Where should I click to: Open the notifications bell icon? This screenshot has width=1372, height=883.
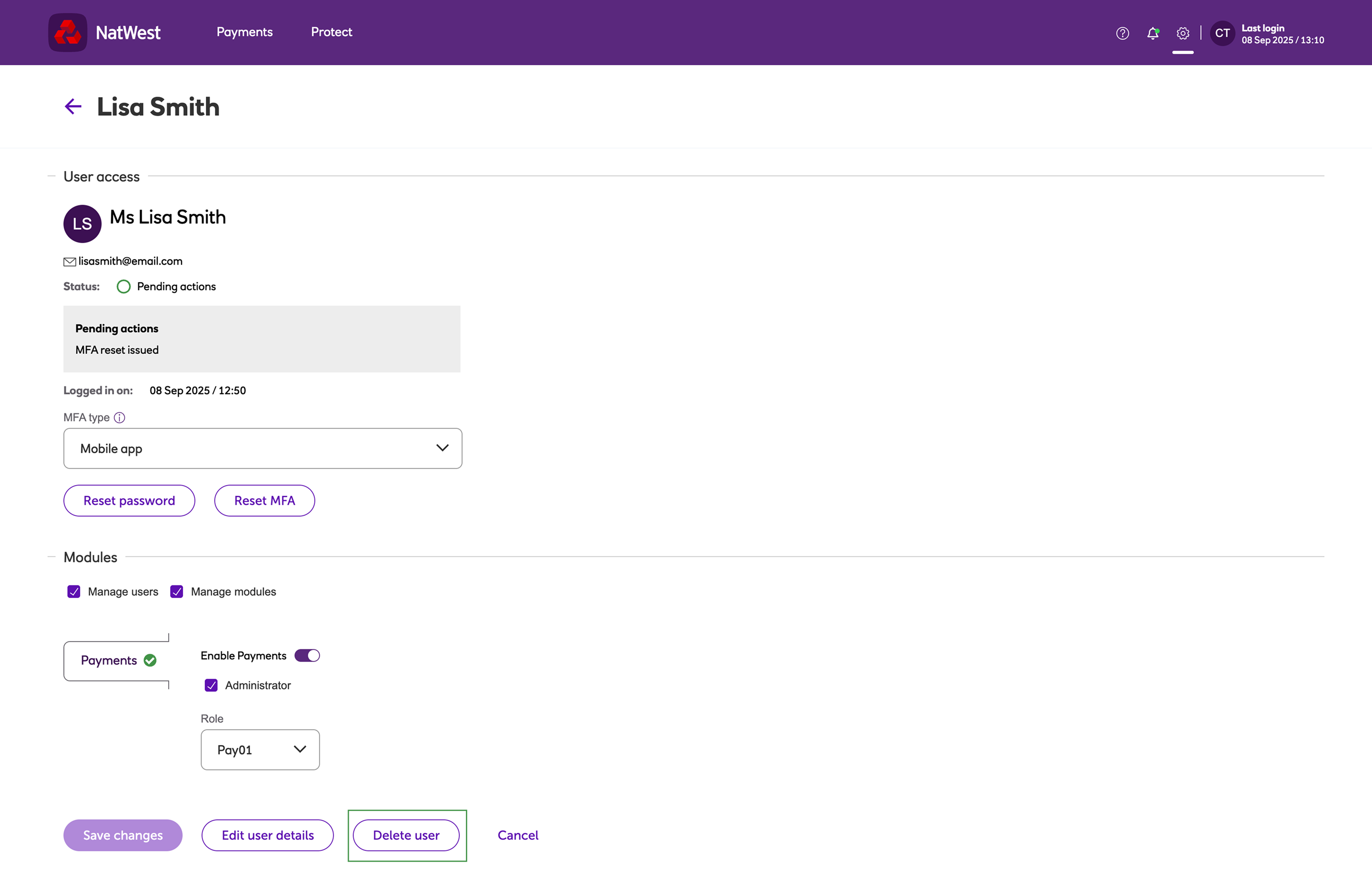1152,33
